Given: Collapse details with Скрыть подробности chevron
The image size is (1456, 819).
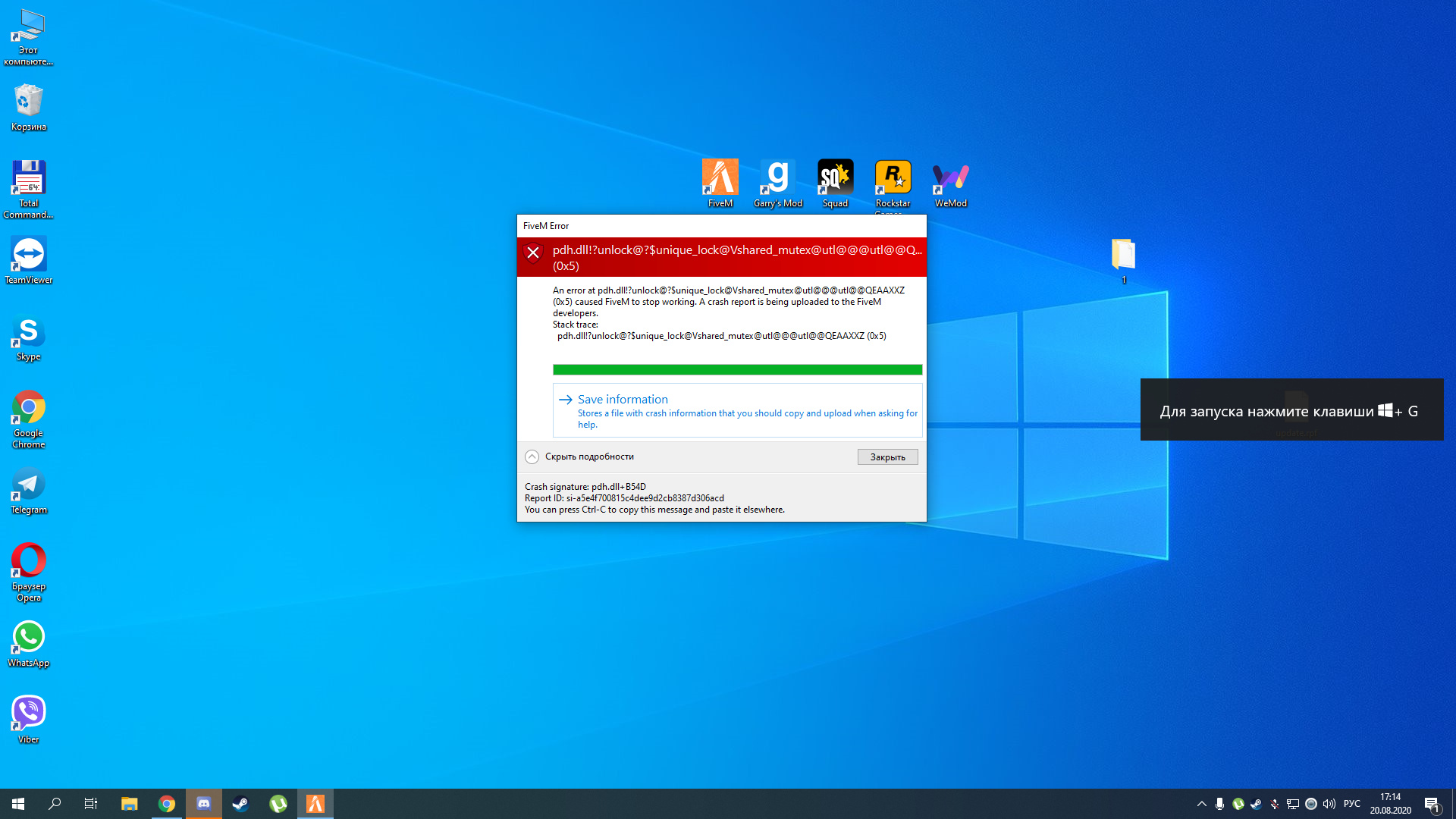Looking at the screenshot, I should pos(532,457).
